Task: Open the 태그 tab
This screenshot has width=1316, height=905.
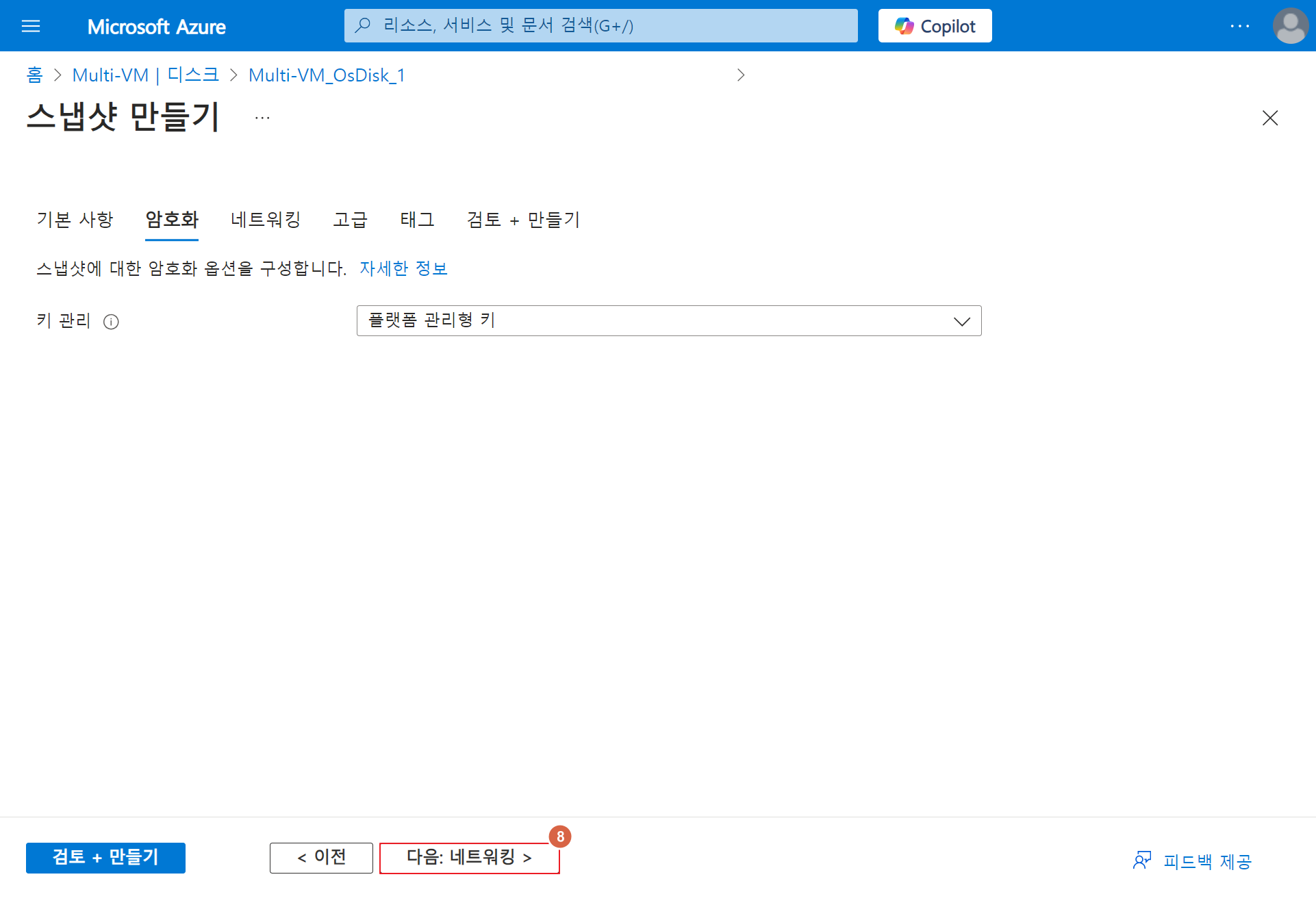Action: click(417, 220)
